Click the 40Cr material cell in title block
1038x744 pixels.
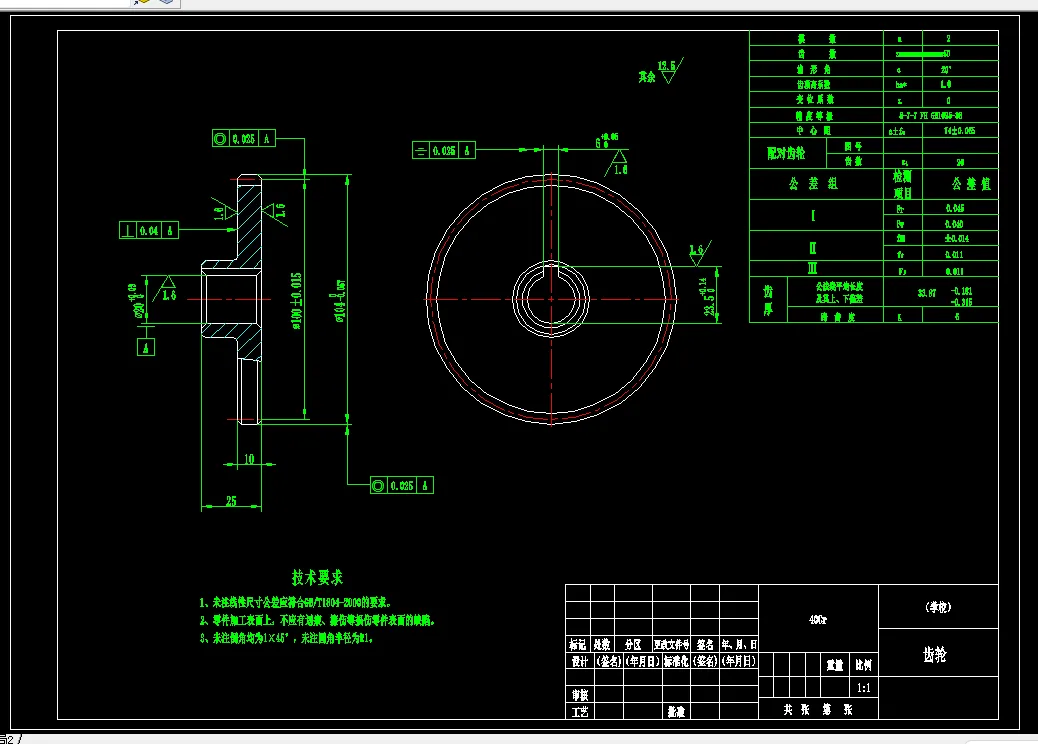[818, 620]
